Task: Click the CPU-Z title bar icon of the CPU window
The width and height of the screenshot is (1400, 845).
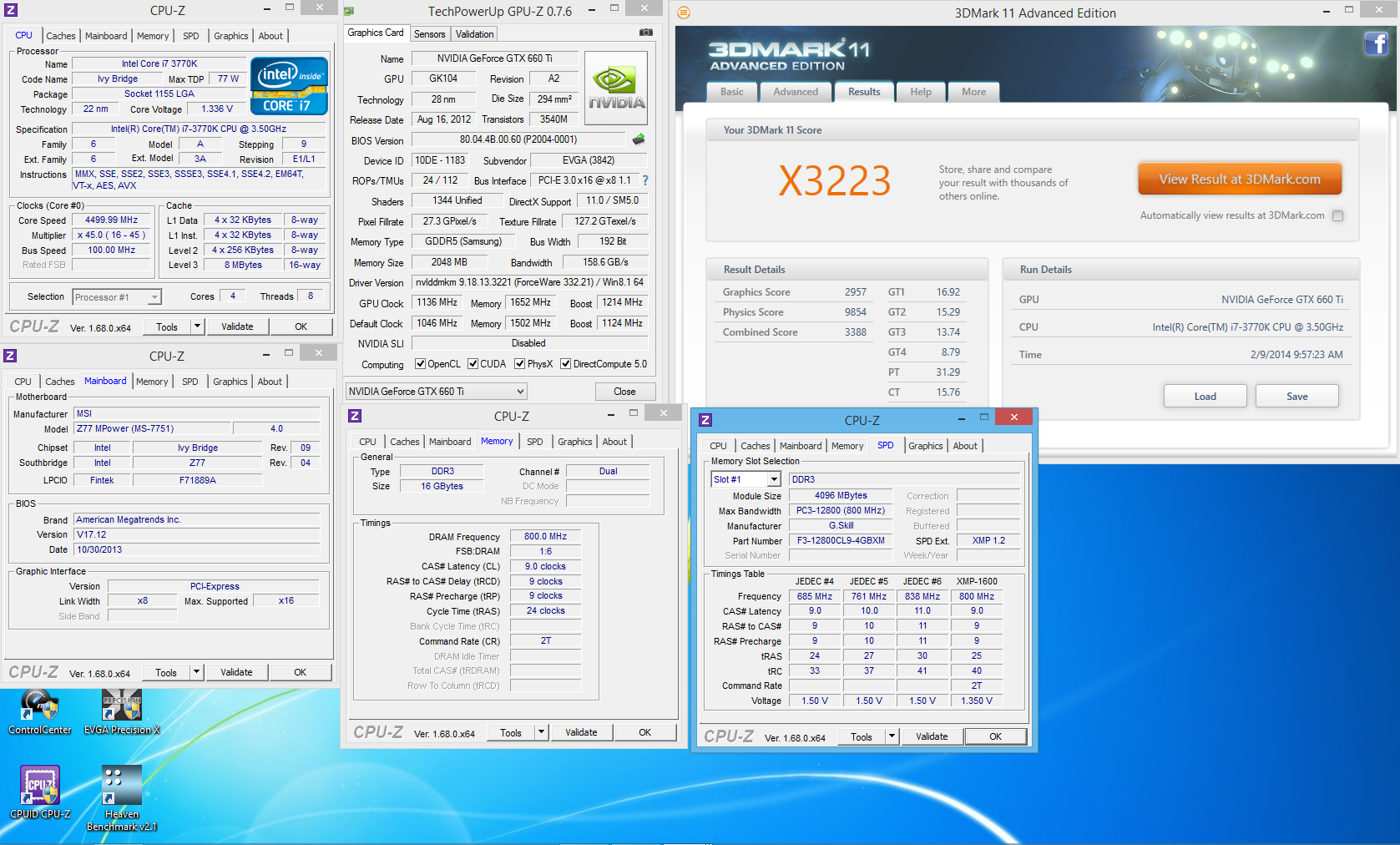Action: point(11,10)
